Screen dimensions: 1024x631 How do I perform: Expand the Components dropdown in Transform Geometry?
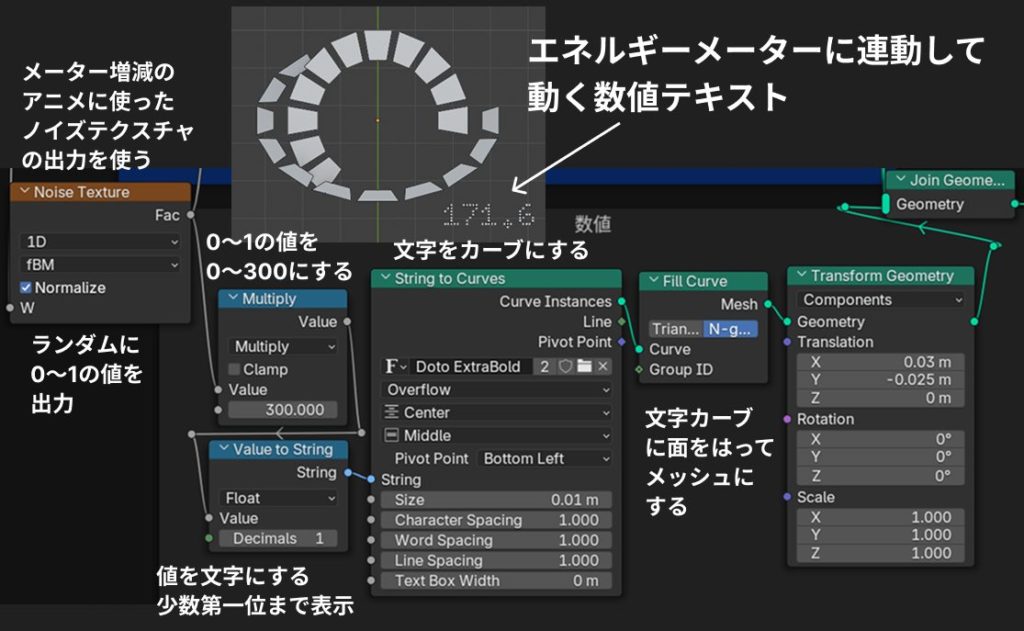[x=880, y=300]
